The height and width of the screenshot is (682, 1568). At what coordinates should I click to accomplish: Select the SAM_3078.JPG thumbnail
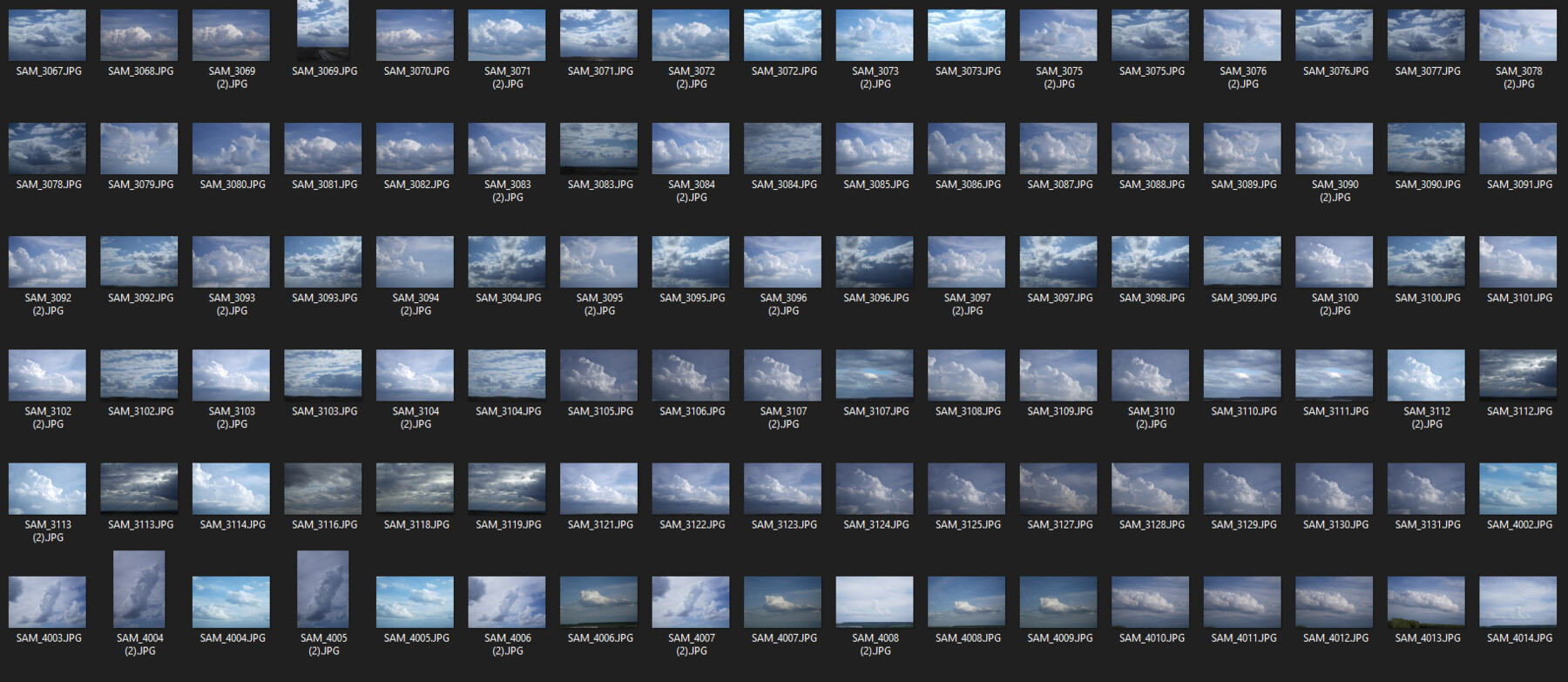point(48,148)
